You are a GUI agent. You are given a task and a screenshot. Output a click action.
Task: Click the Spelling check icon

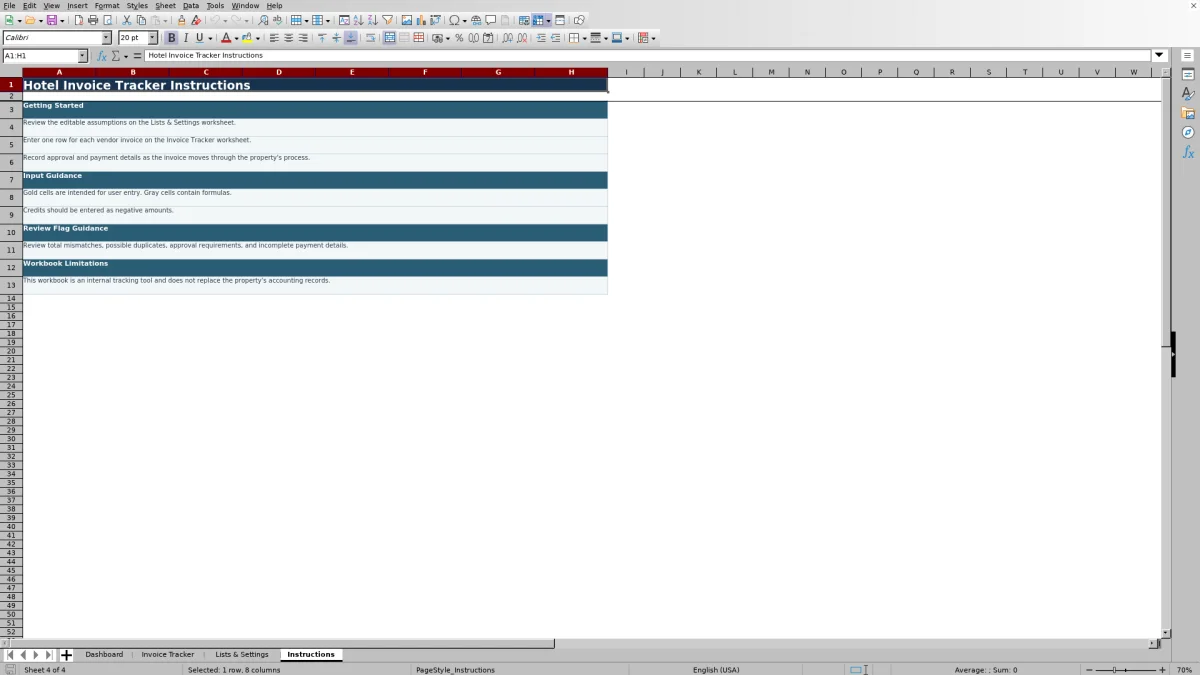277,20
